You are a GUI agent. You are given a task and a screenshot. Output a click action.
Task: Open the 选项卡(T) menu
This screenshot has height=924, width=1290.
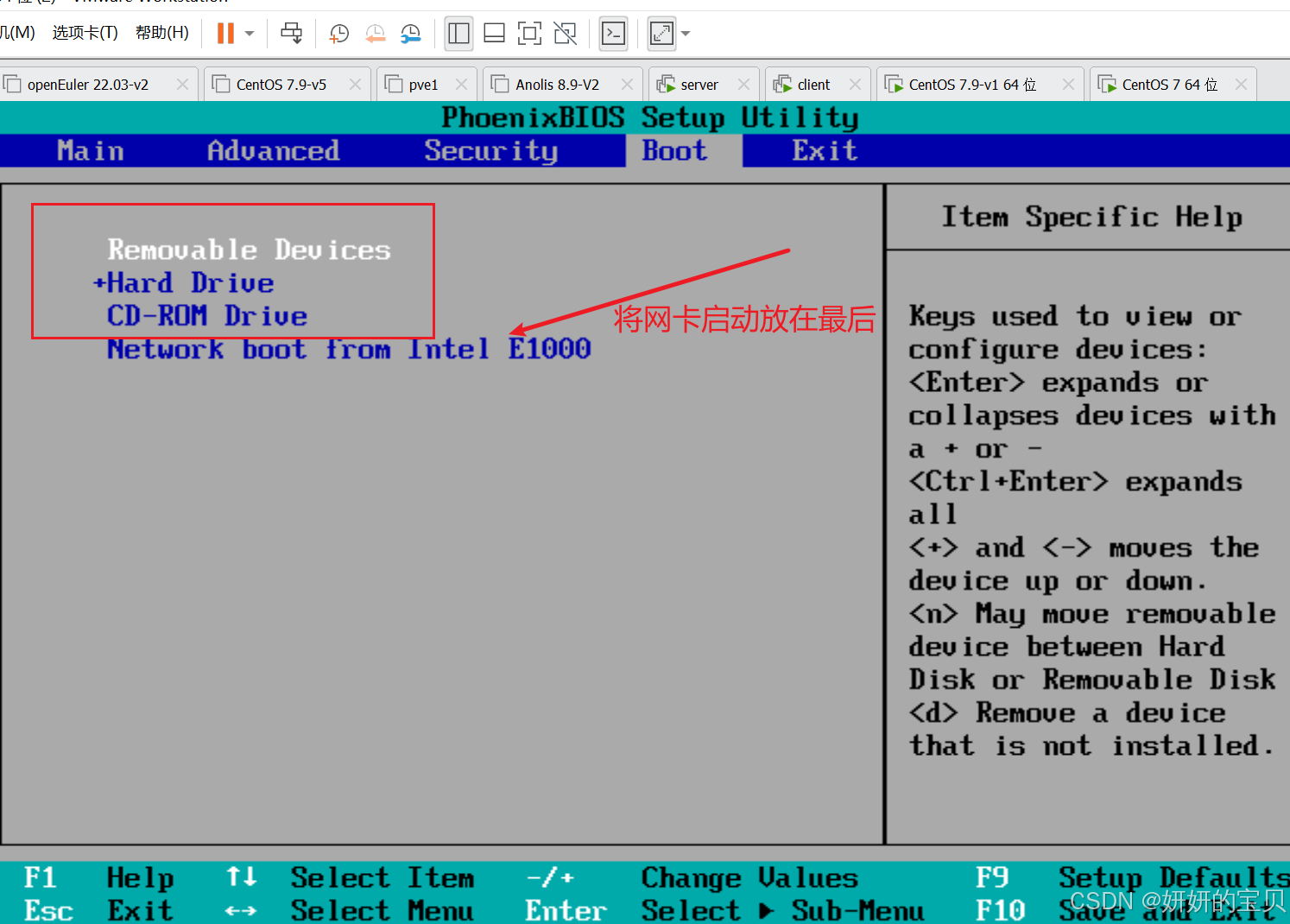85,33
